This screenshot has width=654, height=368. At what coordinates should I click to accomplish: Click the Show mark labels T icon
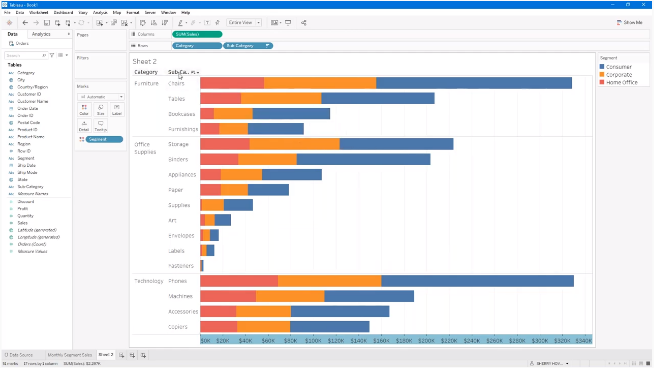[207, 23]
